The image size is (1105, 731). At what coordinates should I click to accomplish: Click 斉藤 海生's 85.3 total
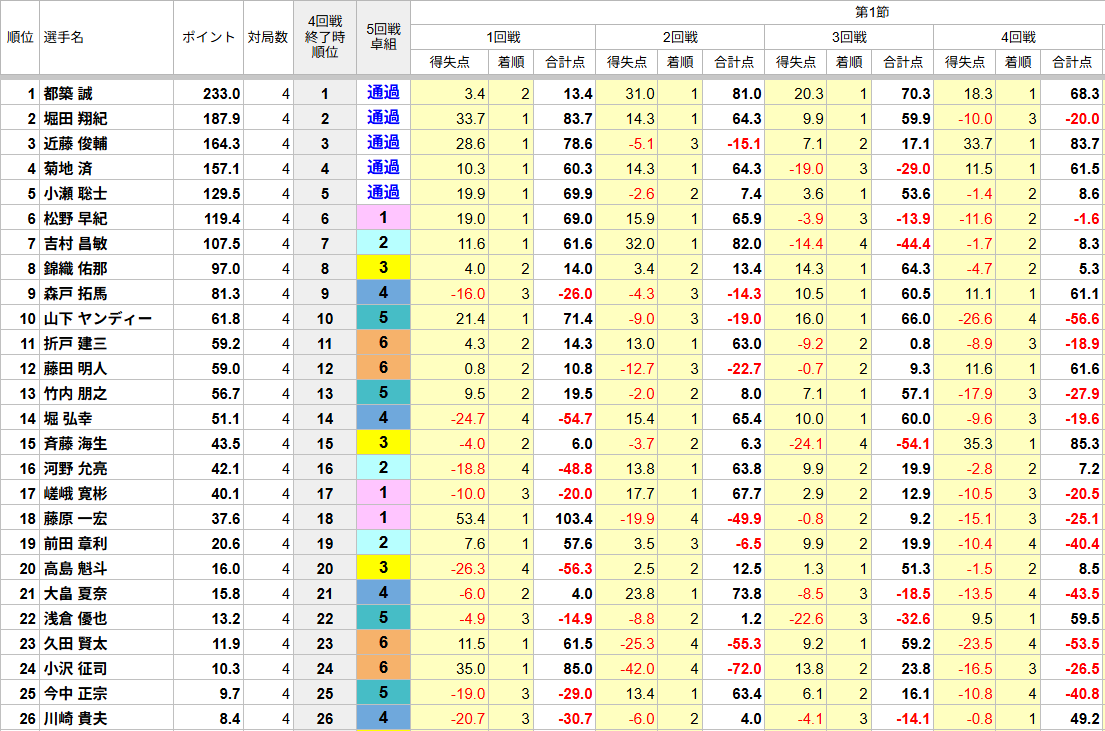[1085, 444]
